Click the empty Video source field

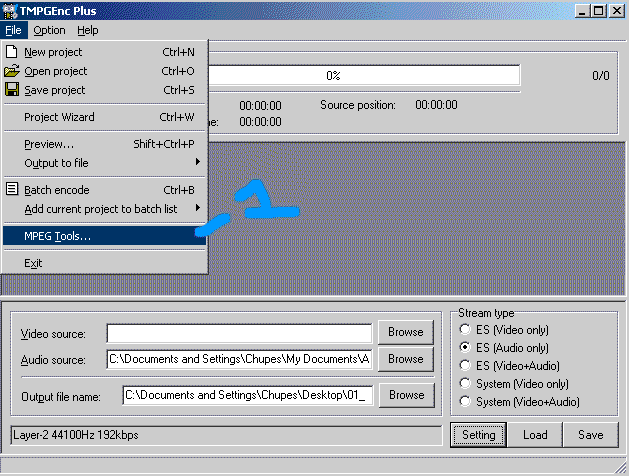(x=239, y=334)
